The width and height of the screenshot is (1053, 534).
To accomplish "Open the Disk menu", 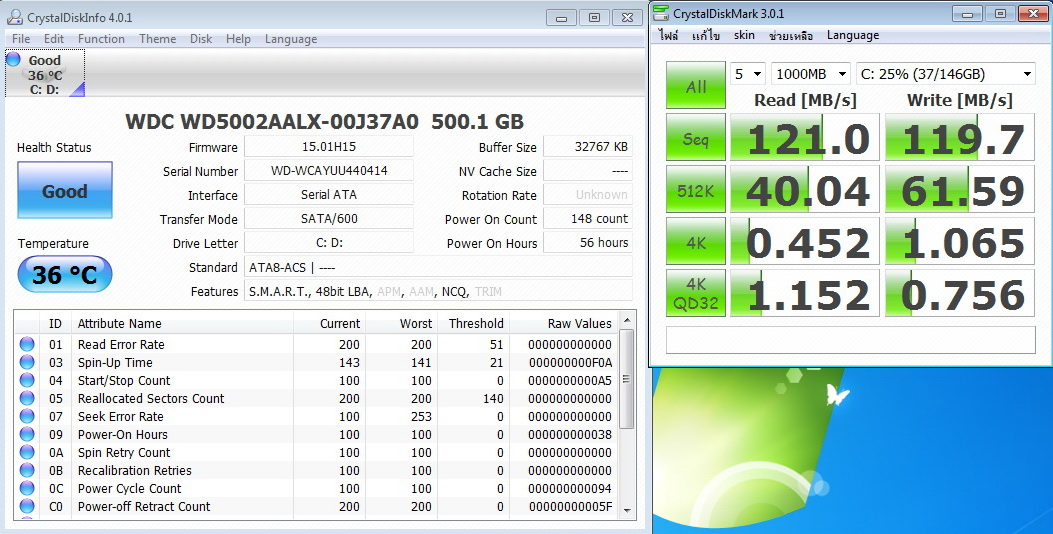I will 201,39.
